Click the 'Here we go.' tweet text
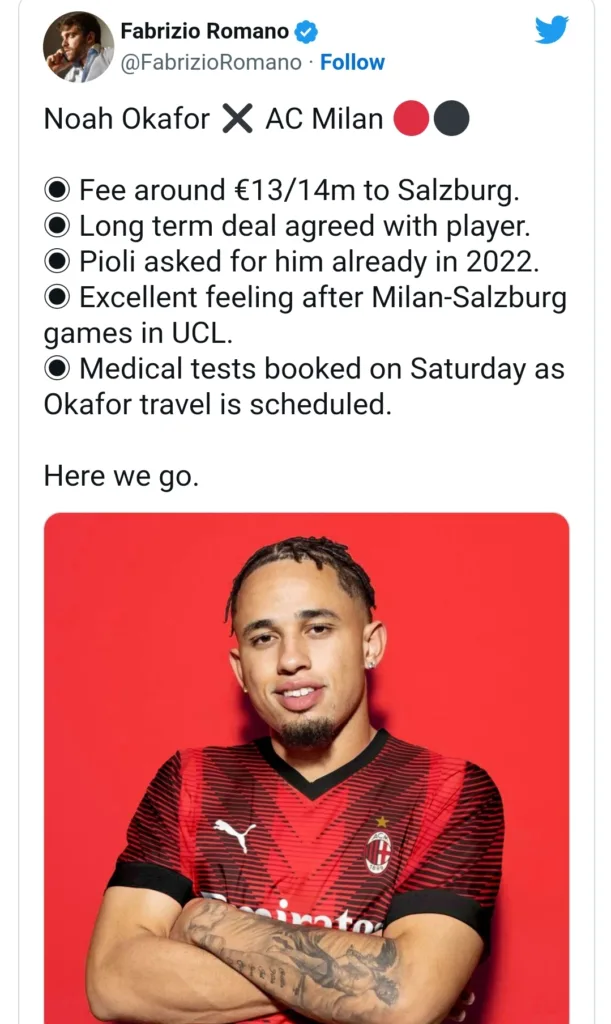The height and width of the screenshot is (1024, 611). 121,476
